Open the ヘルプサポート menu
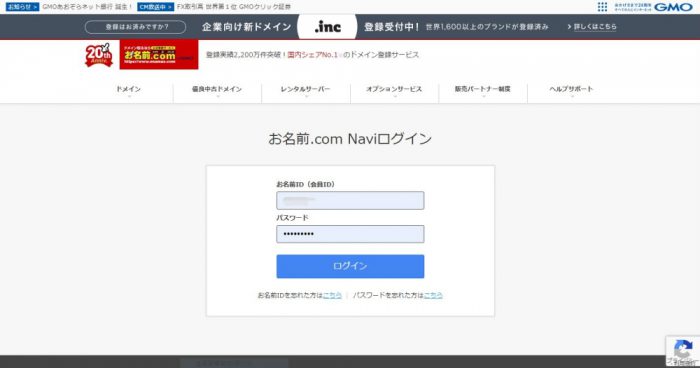700x368 pixels. [x=571, y=89]
